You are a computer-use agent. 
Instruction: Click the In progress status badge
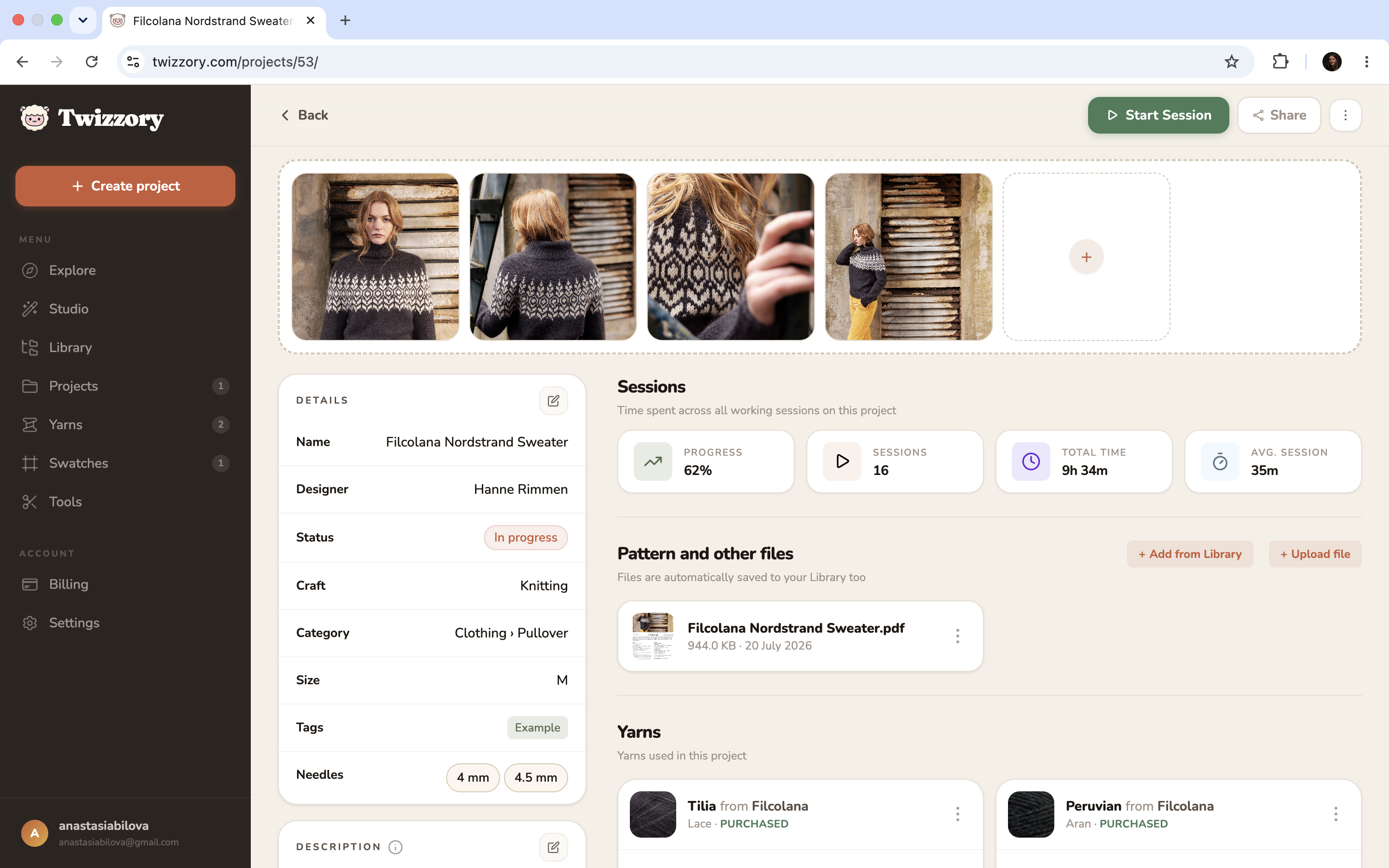pos(526,537)
